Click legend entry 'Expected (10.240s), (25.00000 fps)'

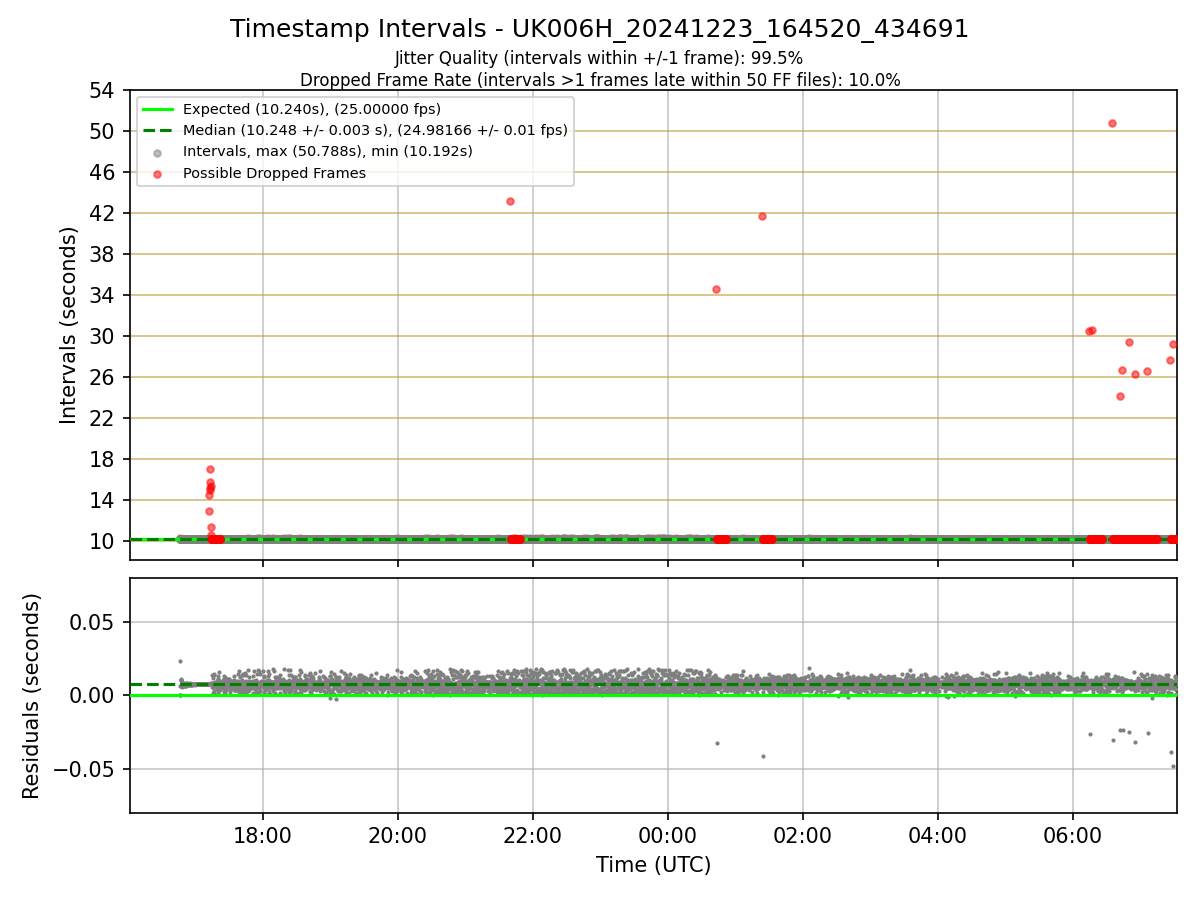[x=312, y=109]
